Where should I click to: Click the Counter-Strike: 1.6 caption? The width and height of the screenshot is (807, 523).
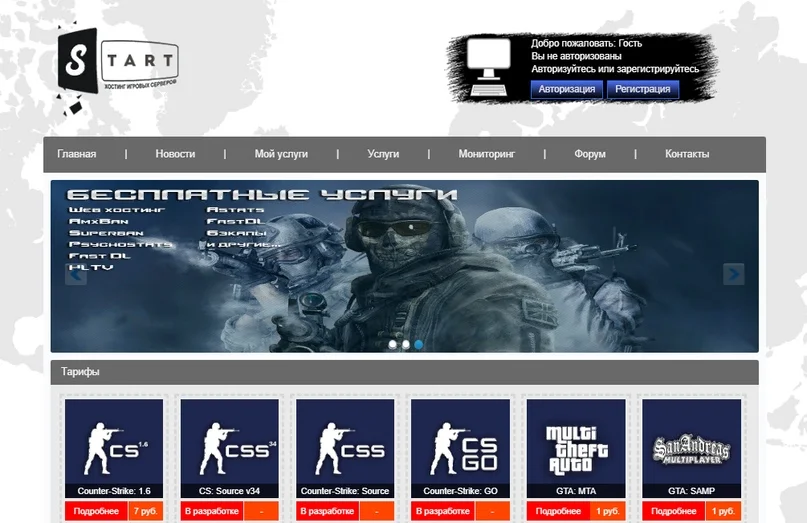click(x=114, y=491)
